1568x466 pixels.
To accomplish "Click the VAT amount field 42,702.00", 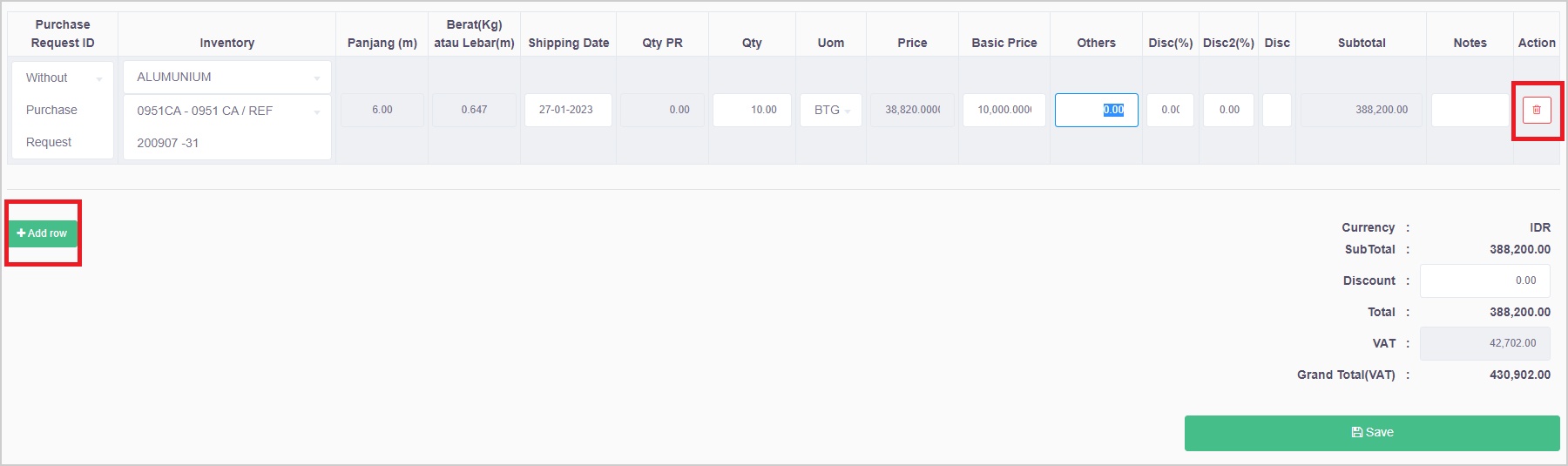I will 1484,343.
